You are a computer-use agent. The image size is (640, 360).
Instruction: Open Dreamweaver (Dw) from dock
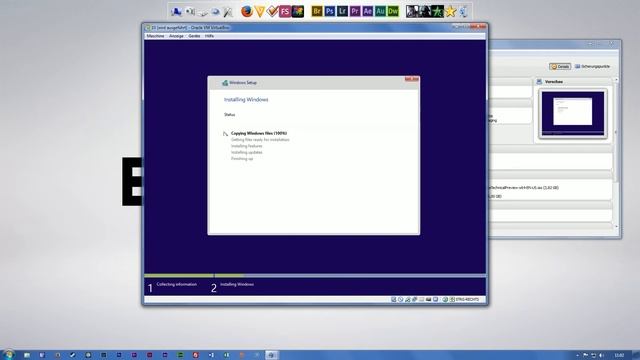click(x=393, y=11)
